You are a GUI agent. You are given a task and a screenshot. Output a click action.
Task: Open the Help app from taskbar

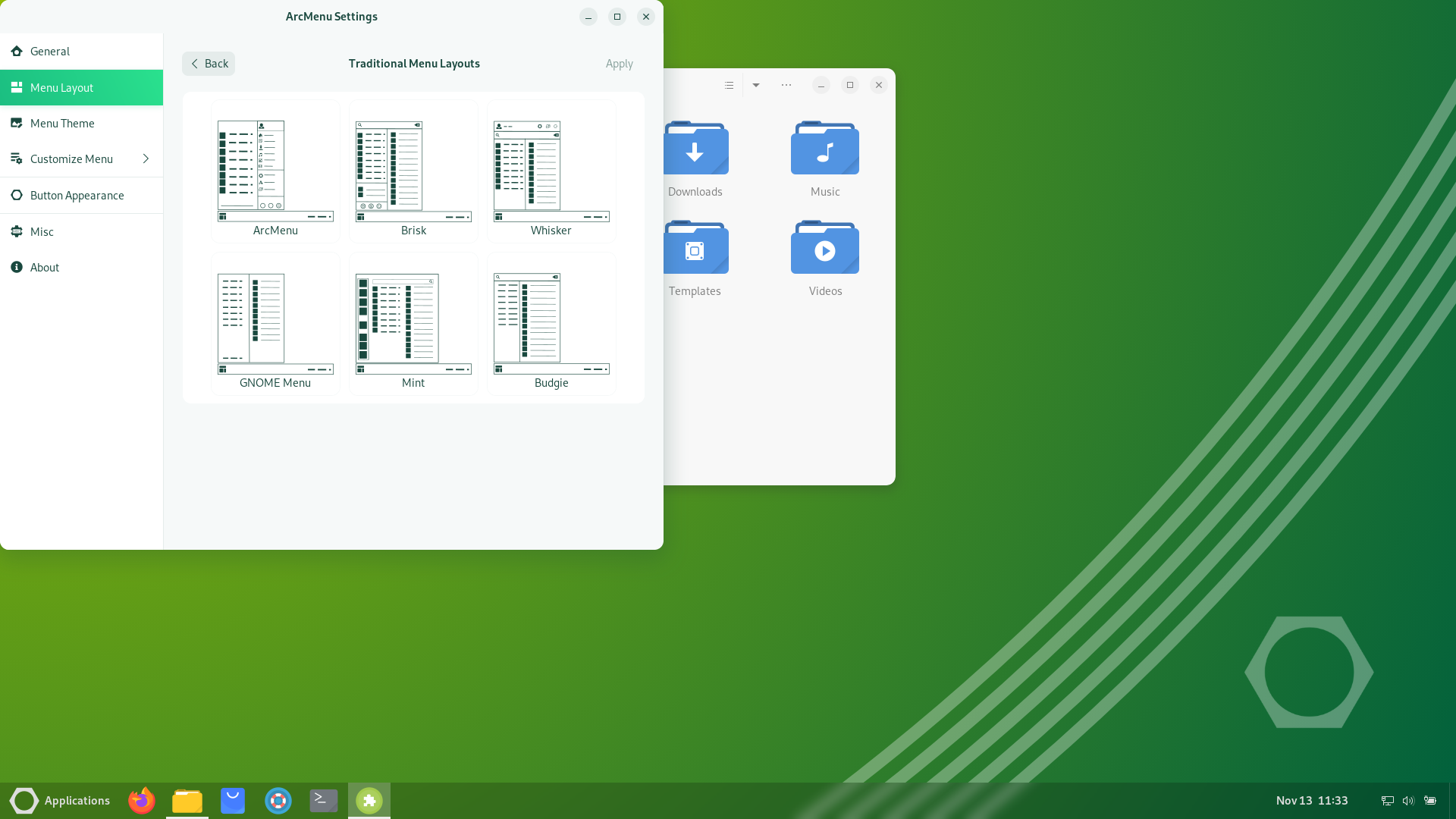278,801
